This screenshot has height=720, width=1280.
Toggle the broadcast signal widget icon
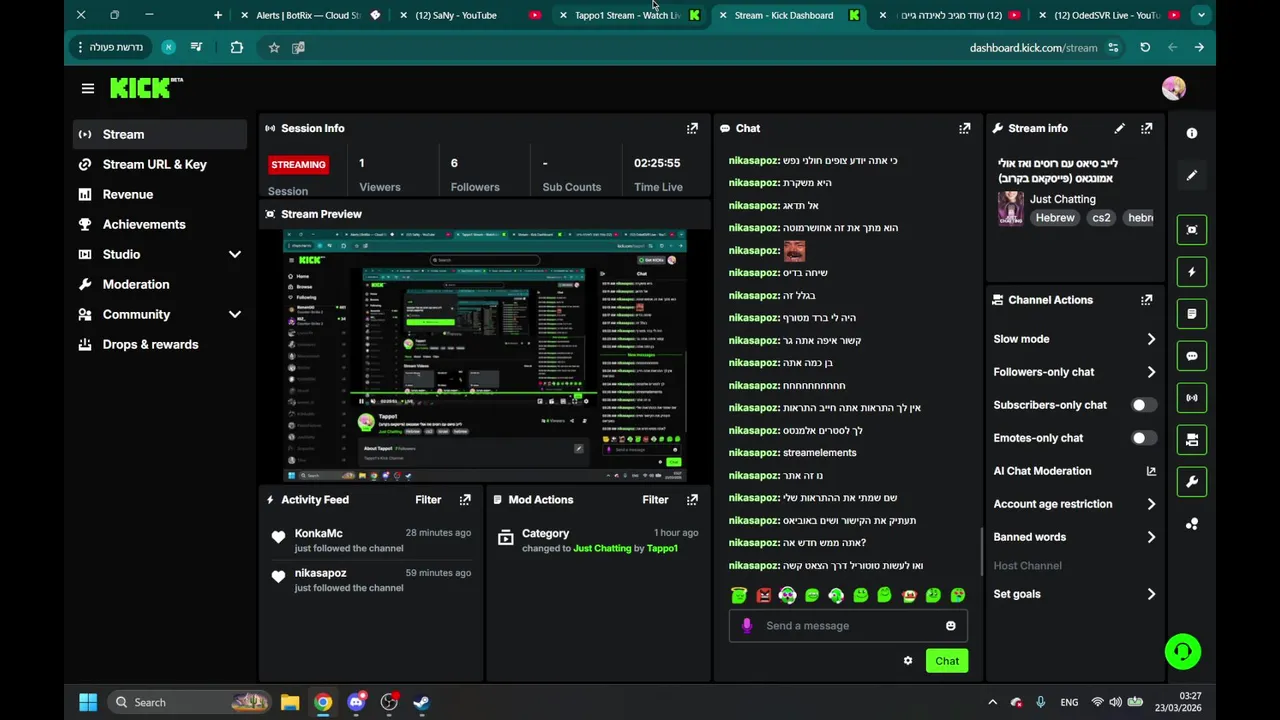[1192, 398]
